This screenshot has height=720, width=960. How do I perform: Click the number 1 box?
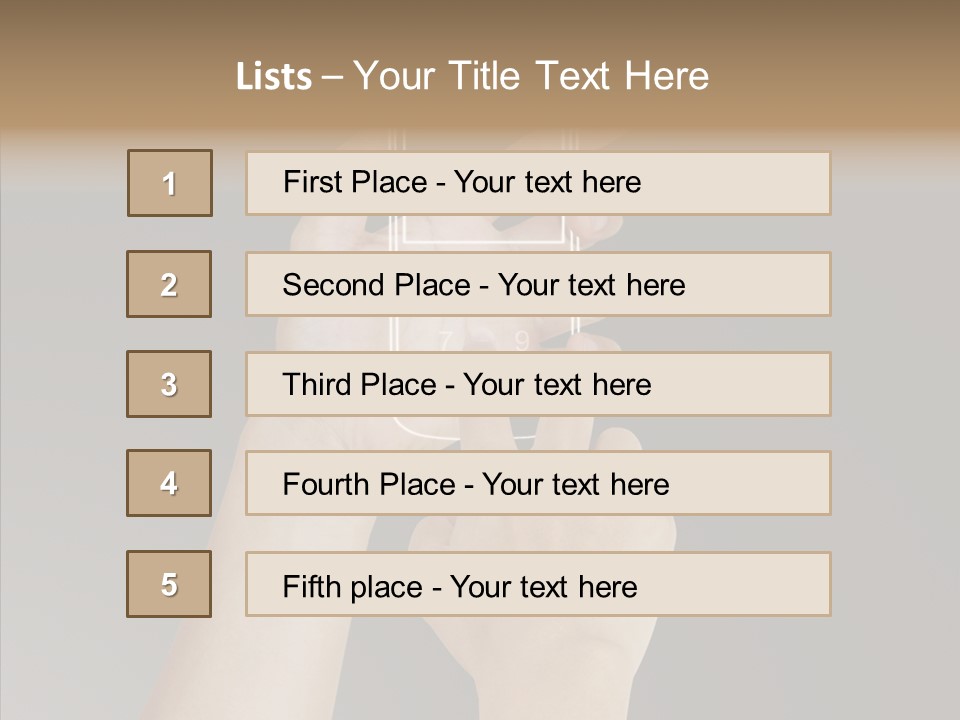[170, 183]
